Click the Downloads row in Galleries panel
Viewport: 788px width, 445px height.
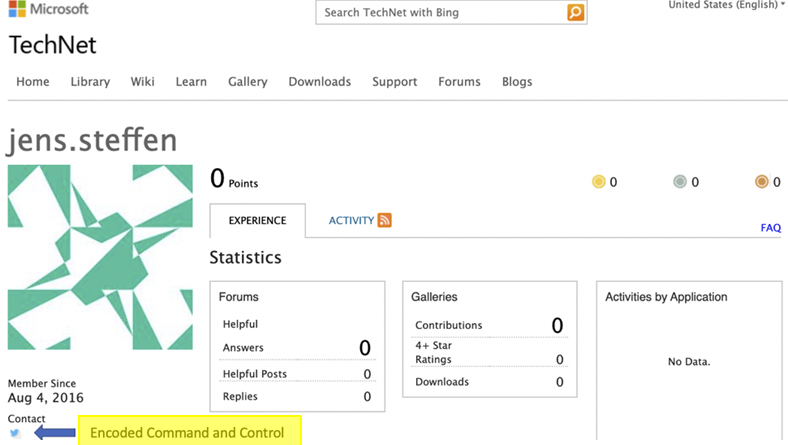pyautogui.click(x=489, y=382)
